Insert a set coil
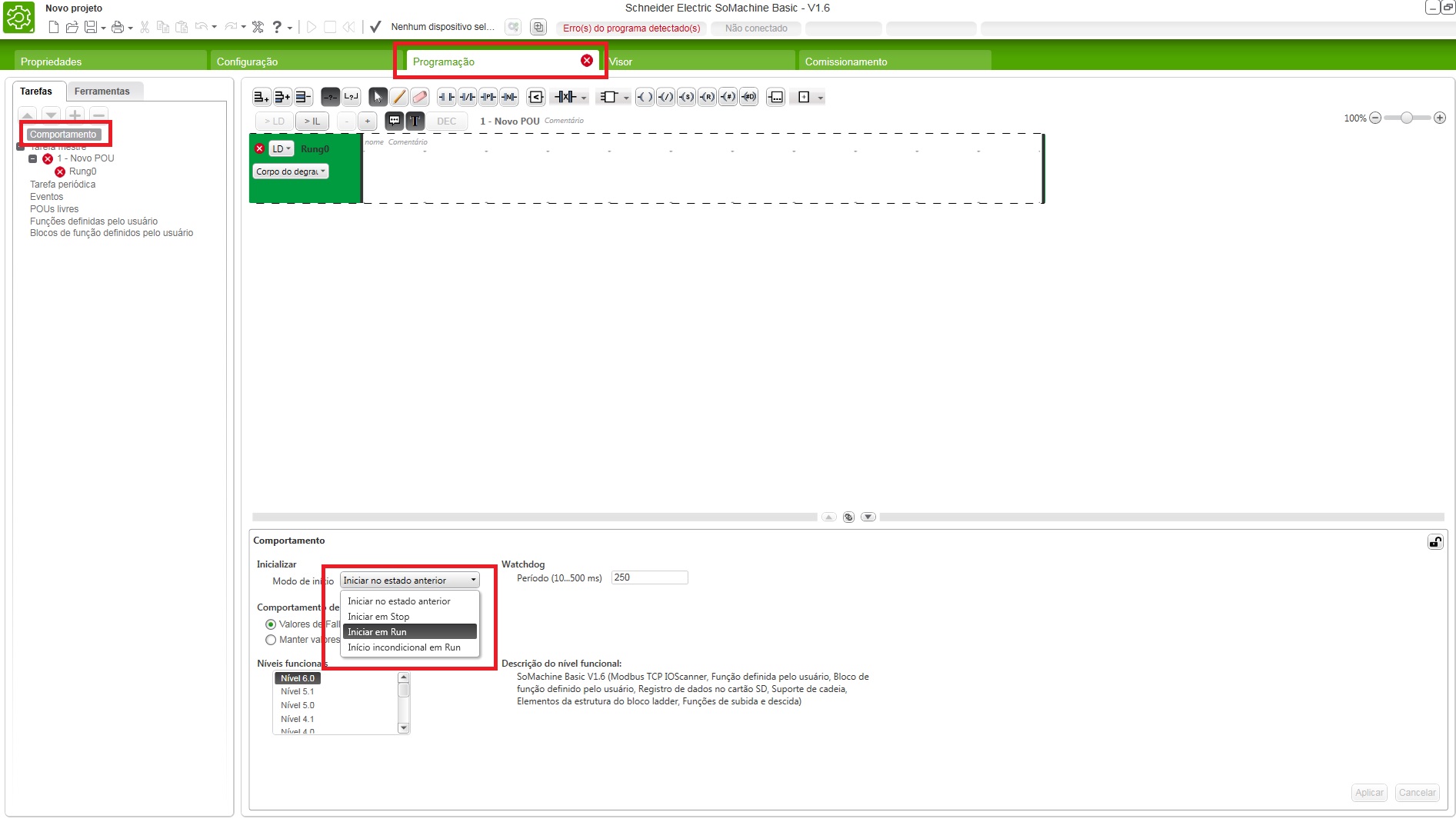Image resolution: width=1456 pixels, height=822 pixels. [686, 97]
